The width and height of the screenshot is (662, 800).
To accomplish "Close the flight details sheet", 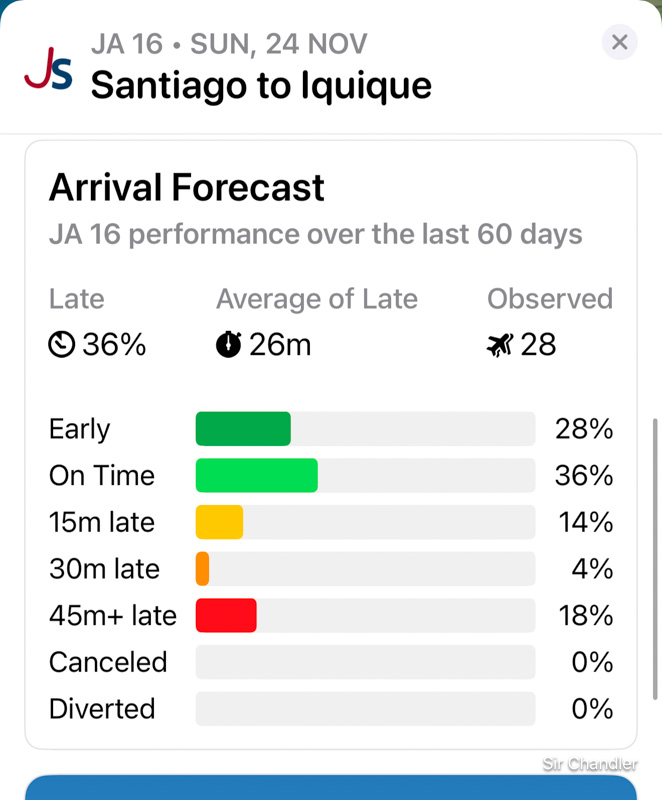I will click(x=619, y=42).
